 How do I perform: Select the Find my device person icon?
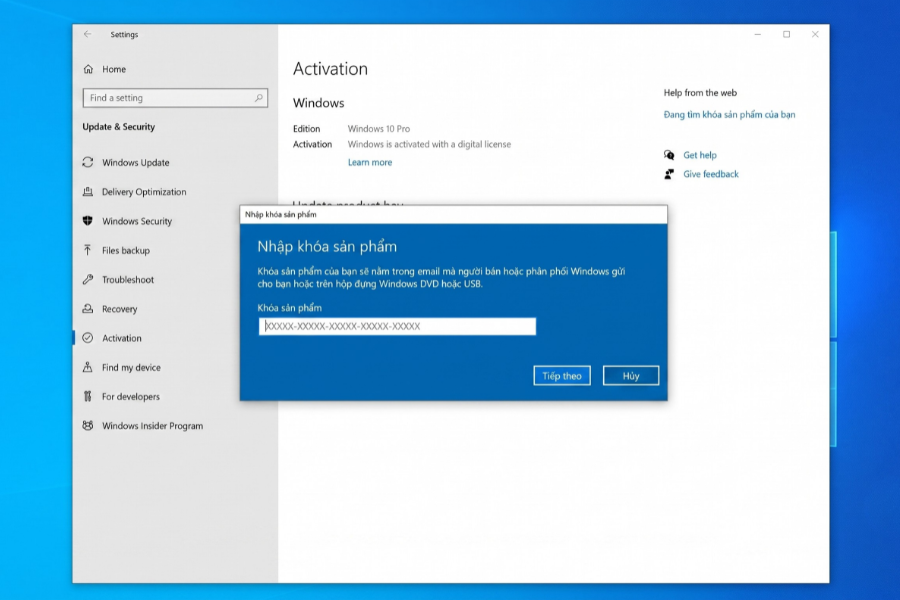88,367
